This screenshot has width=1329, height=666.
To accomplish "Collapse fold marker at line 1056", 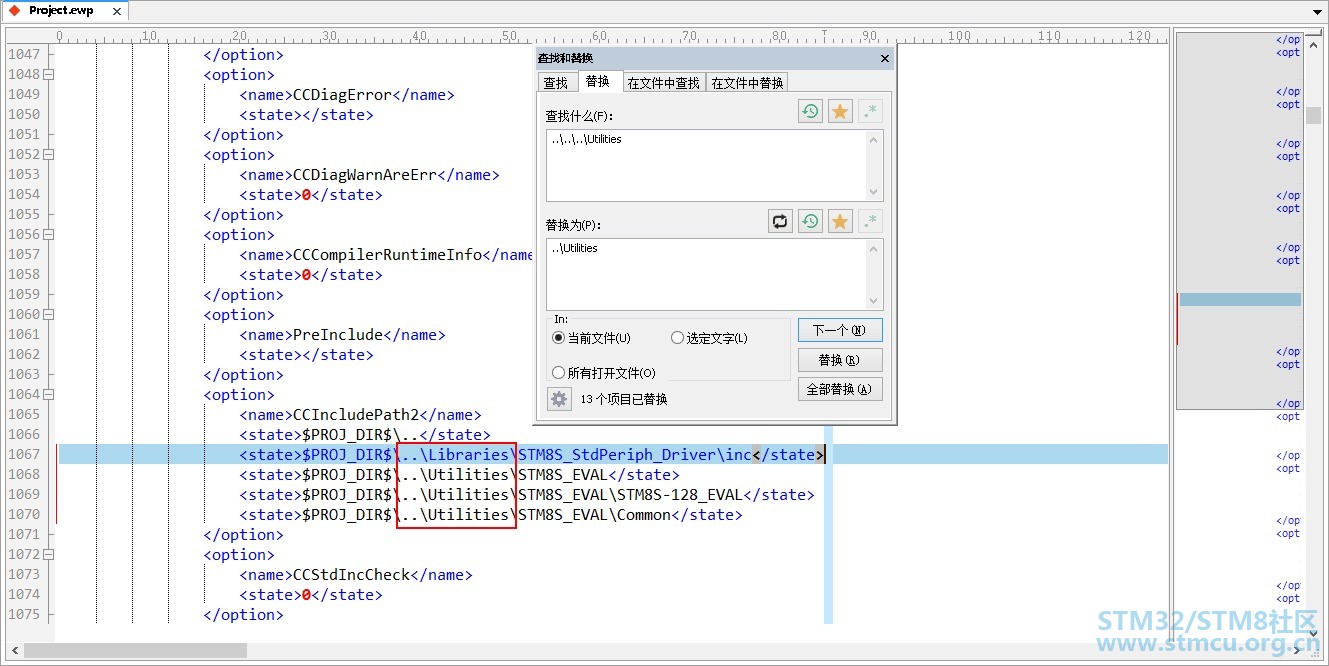I will tap(48, 235).
